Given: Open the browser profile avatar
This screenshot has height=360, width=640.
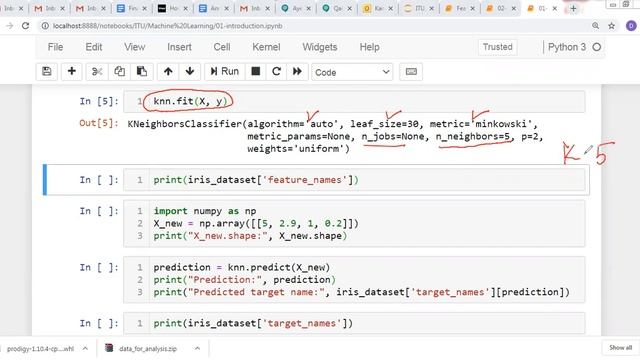Looking at the screenshot, I should tap(631, 26).
